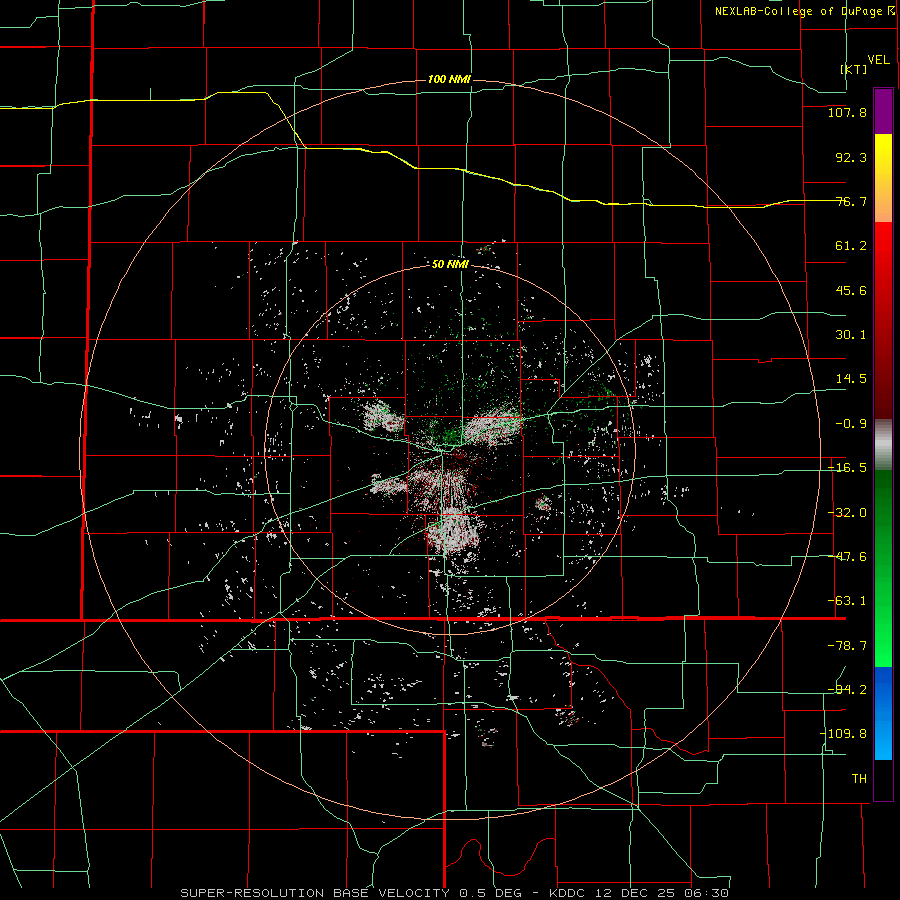Viewport: 900px width, 900px height.
Task: Click the 30.1 velocity scale value
Action: point(851,335)
